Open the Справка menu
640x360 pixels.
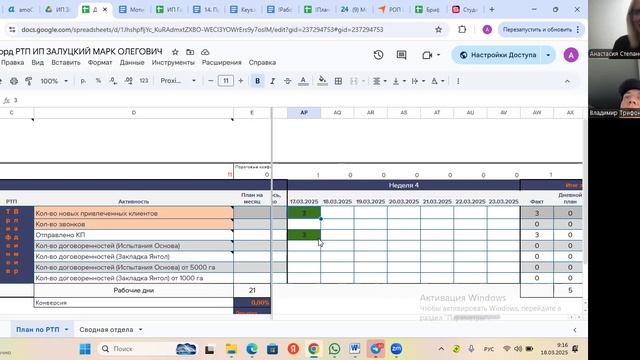point(262,62)
